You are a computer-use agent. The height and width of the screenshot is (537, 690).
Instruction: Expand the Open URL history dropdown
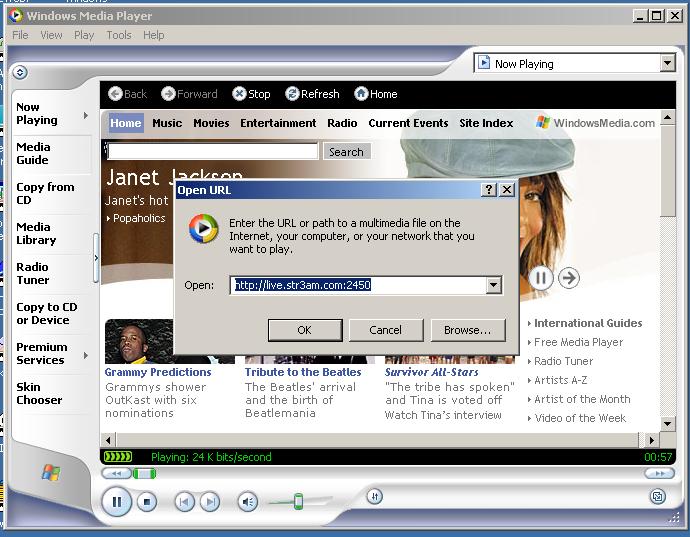tap(494, 285)
